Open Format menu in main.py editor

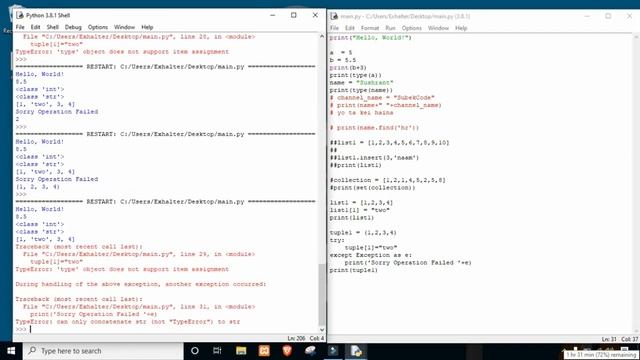[370, 28]
